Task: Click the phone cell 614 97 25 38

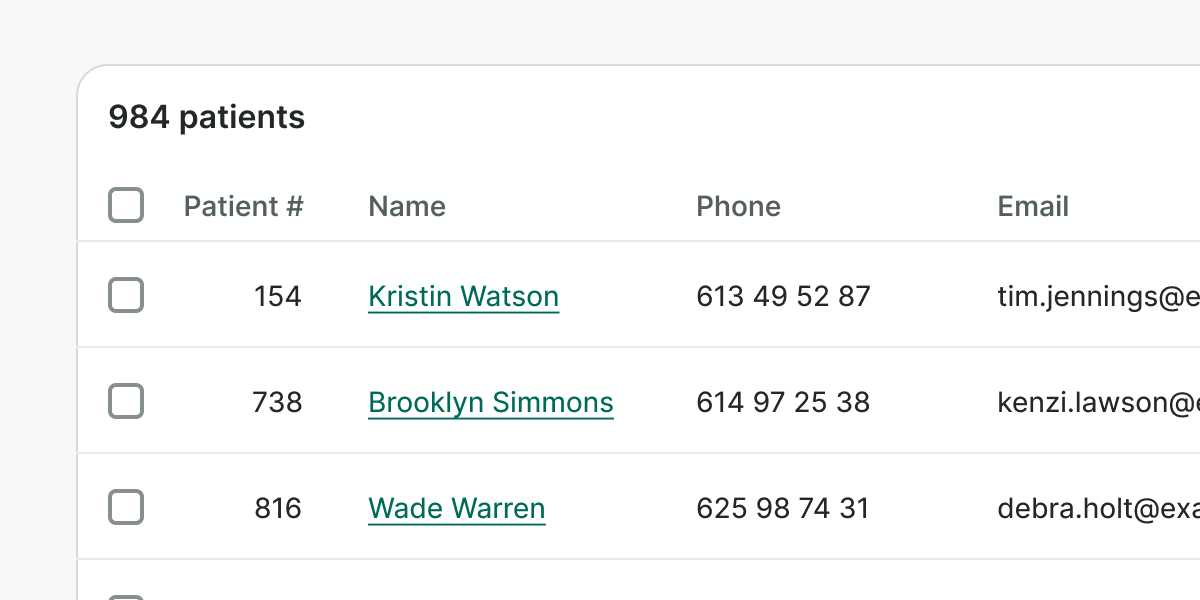Action: (x=783, y=402)
